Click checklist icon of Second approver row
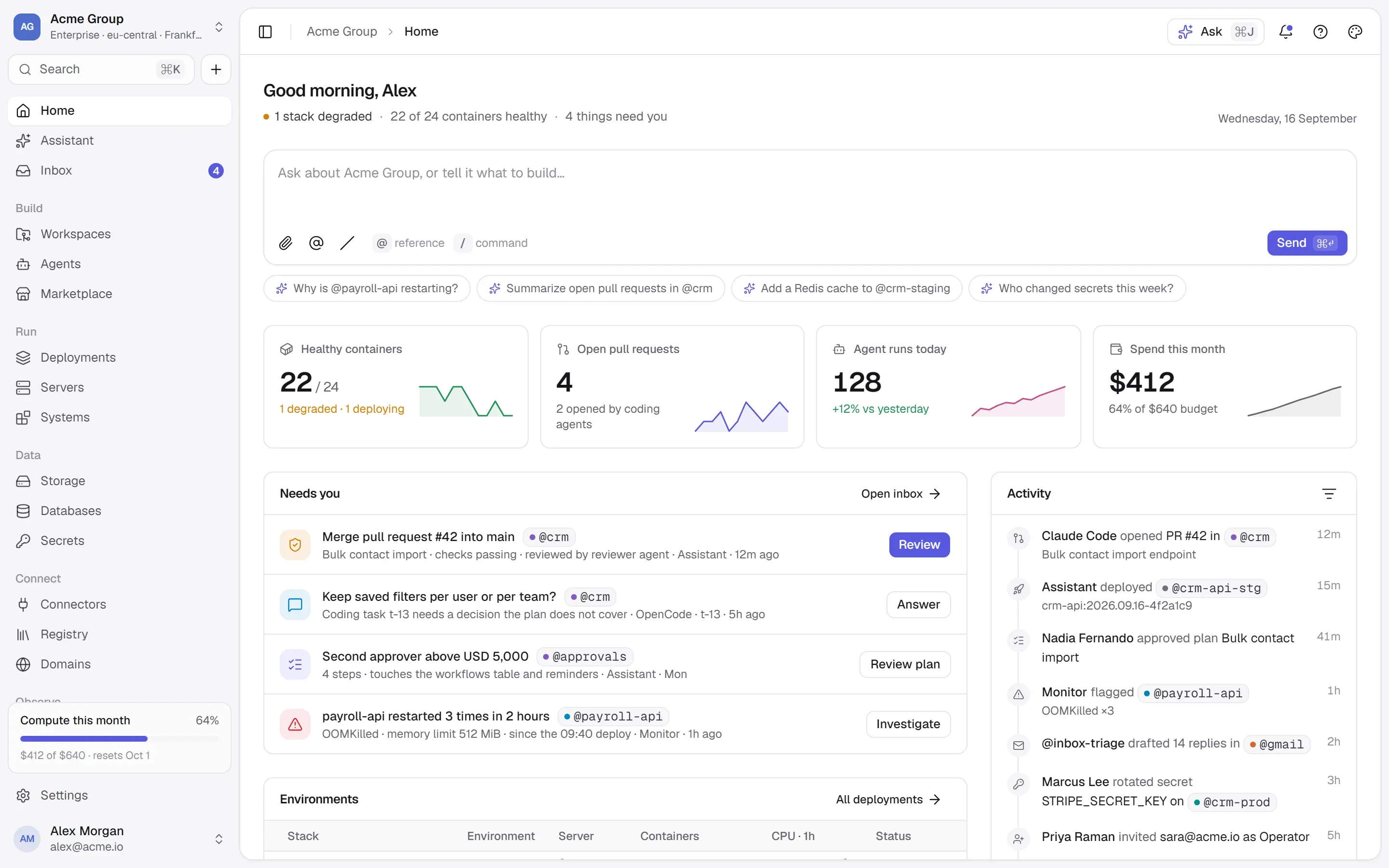 point(295,664)
